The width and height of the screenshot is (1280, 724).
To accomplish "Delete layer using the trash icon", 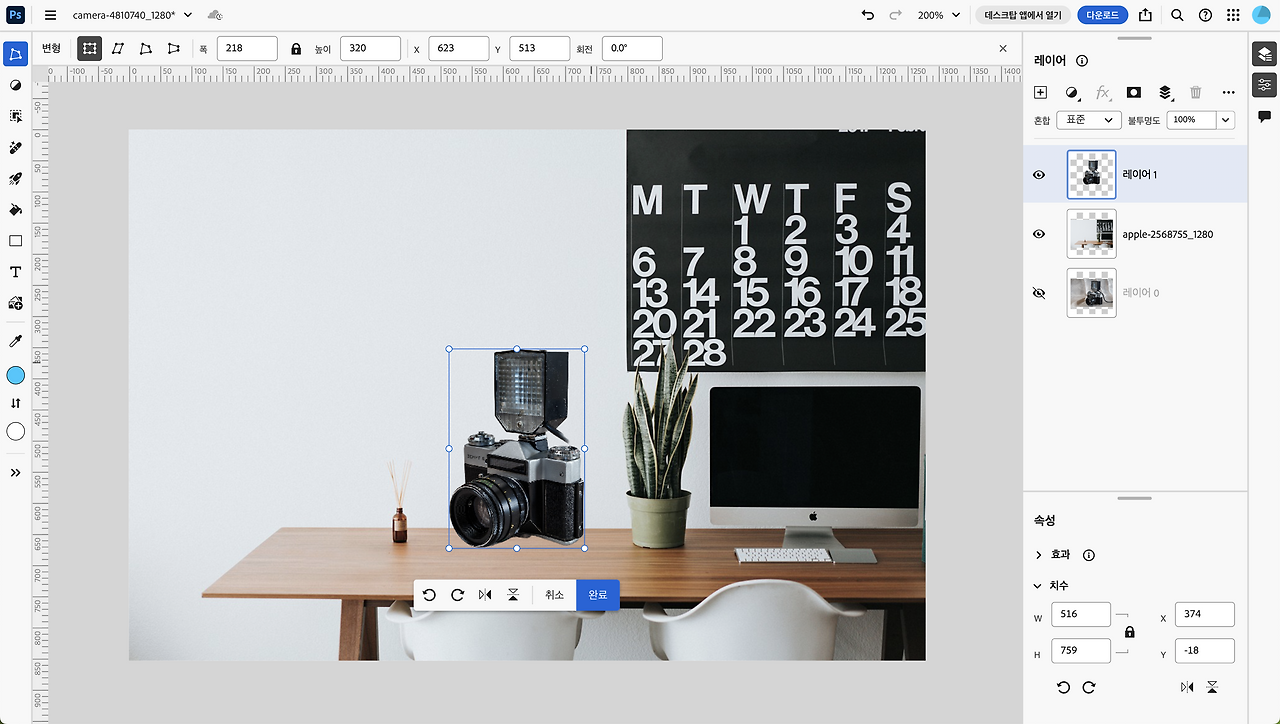I will tap(1196, 92).
